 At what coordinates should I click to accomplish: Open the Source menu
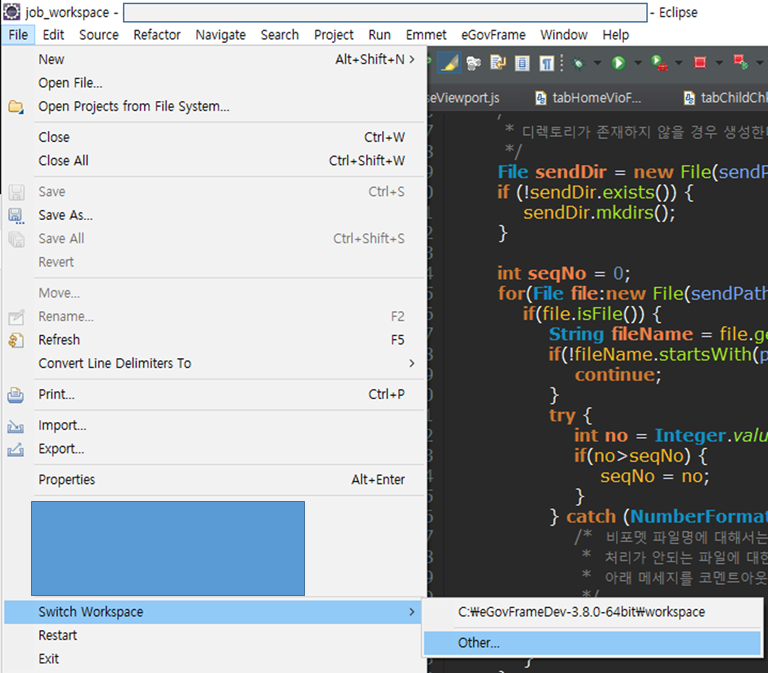pos(99,35)
